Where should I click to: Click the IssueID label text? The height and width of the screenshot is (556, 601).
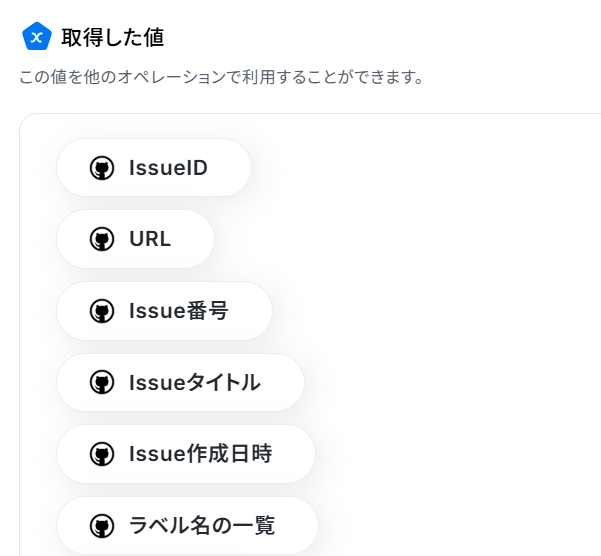168,168
